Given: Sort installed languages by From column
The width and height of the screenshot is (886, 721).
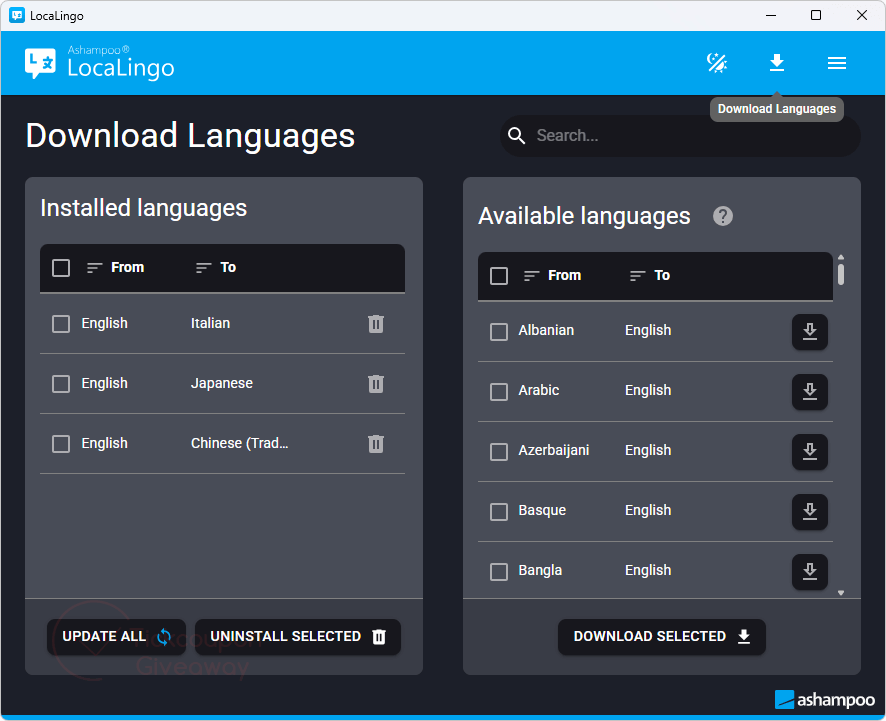Looking at the screenshot, I should coord(115,267).
